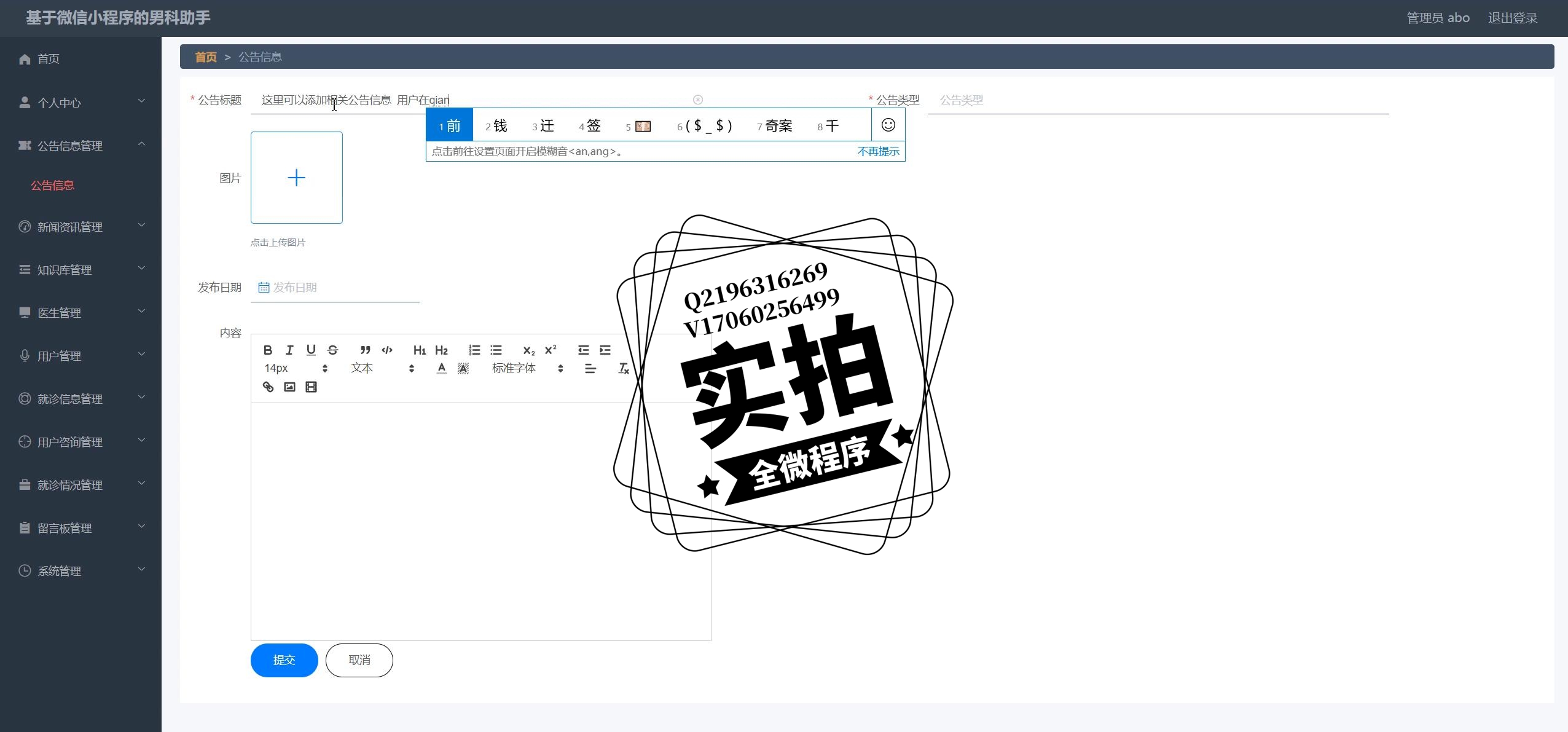The height and width of the screenshot is (732, 1568).
Task: Expand the 新闻资讯管理 sidebar menu
Action: coord(80,227)
